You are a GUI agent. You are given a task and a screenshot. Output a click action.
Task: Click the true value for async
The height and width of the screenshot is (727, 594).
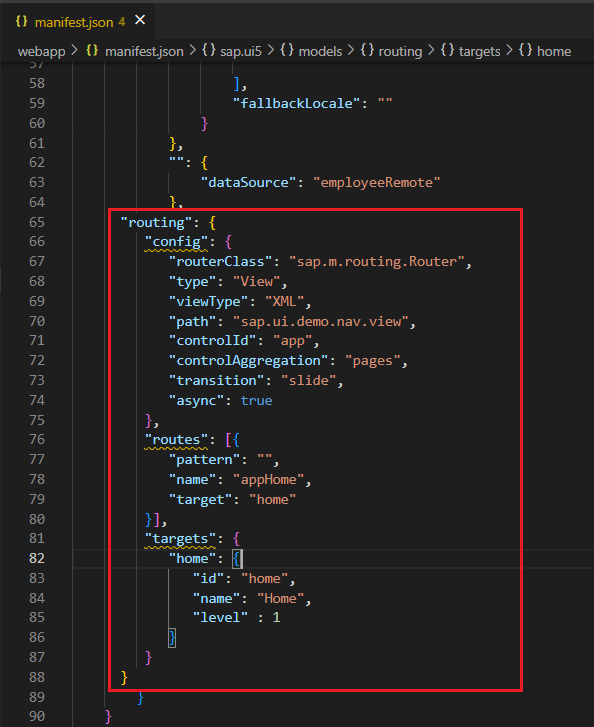[256, 401]
